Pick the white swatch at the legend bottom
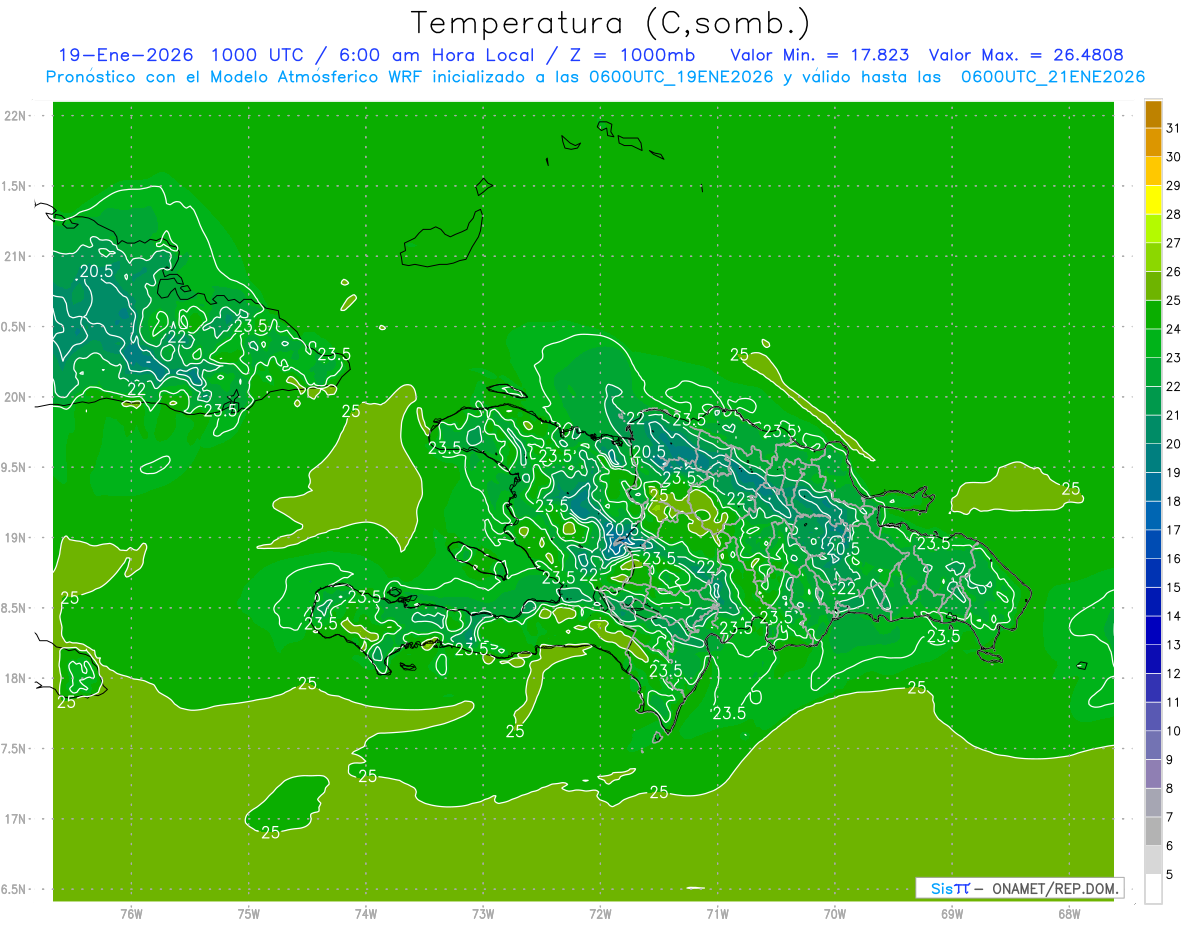The image size is (1200, 927). coord(1153,888)
